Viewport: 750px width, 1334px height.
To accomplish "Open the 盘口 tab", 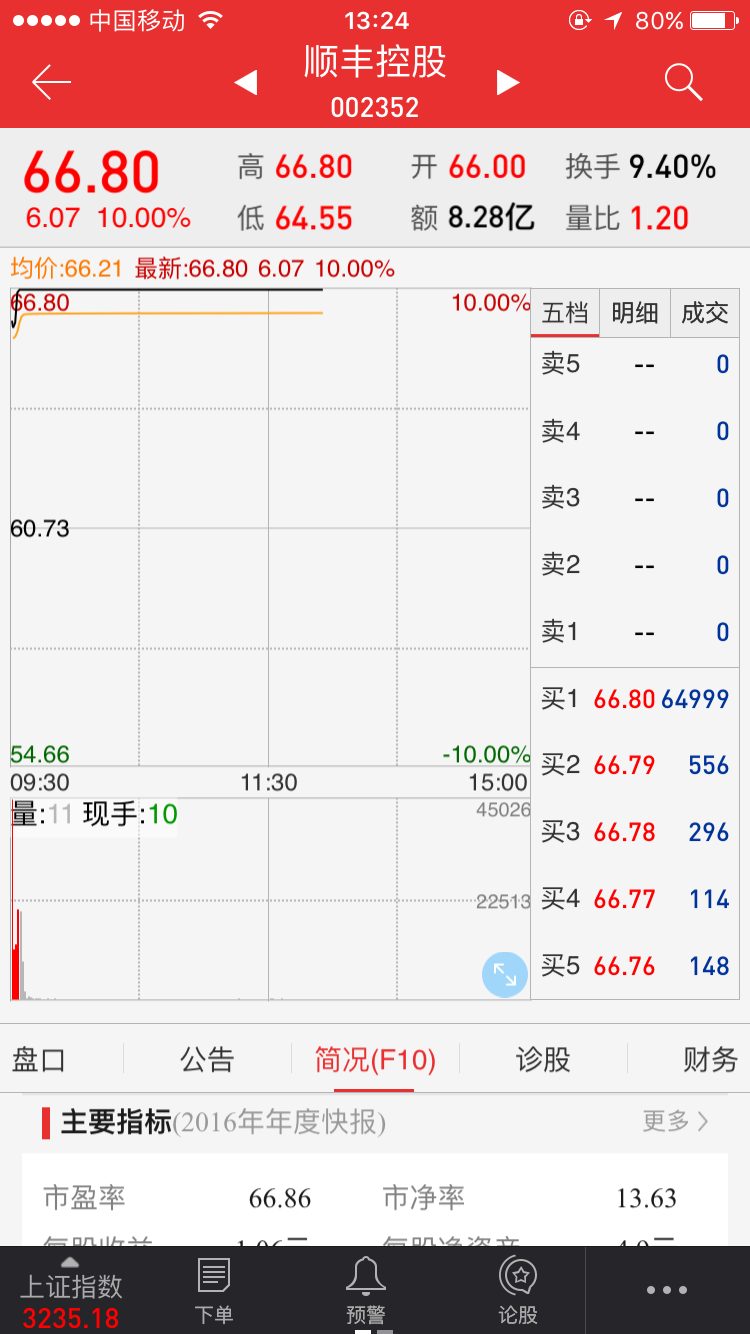I will 39,1059.
